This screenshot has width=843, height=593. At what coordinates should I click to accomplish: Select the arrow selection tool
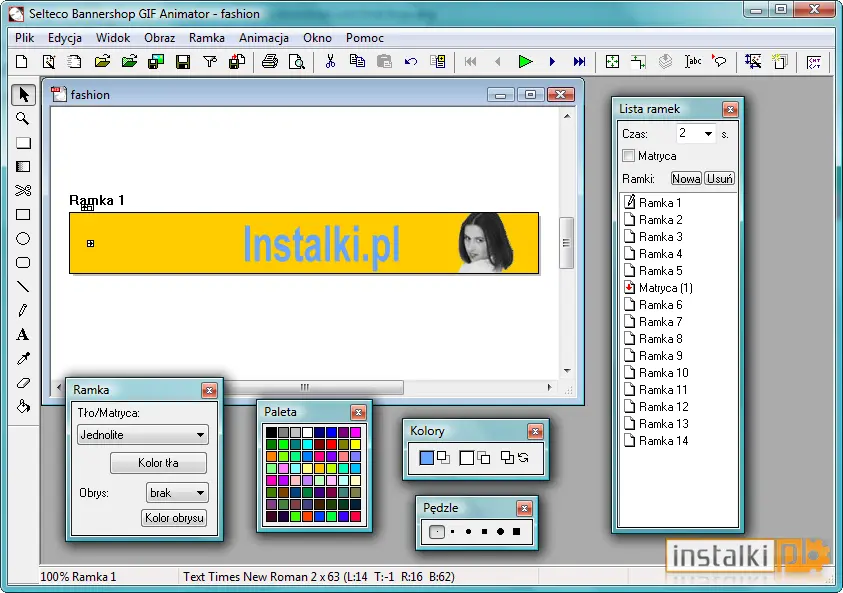[23, 95]
